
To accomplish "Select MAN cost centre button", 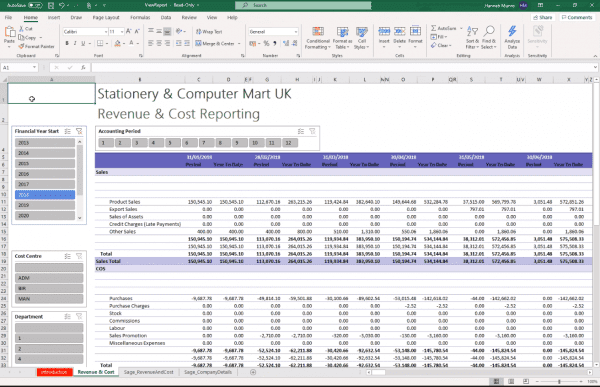I will pos(49,299).
